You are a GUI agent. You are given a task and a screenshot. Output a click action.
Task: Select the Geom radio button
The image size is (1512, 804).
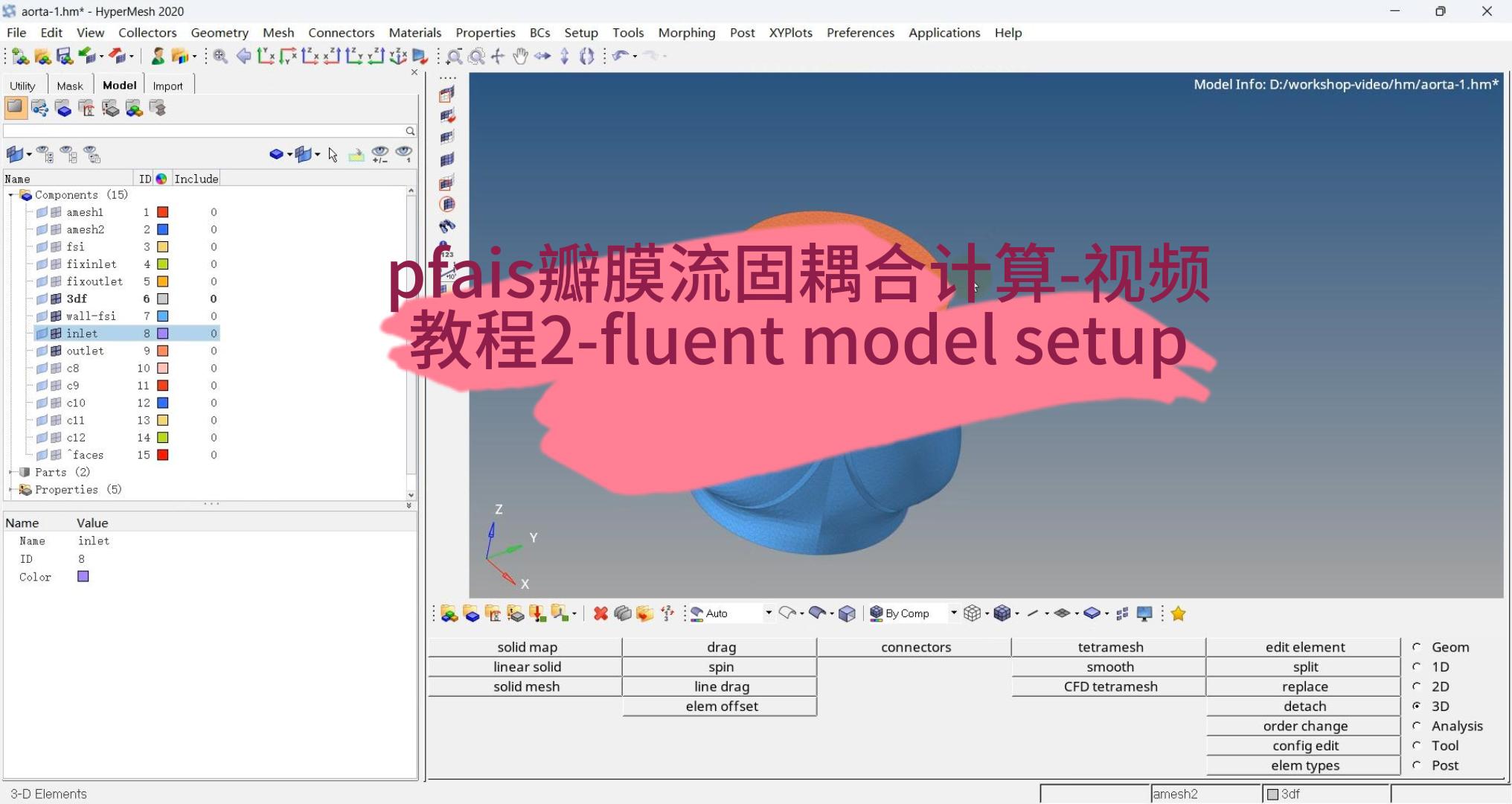[x=1417, y=647]
